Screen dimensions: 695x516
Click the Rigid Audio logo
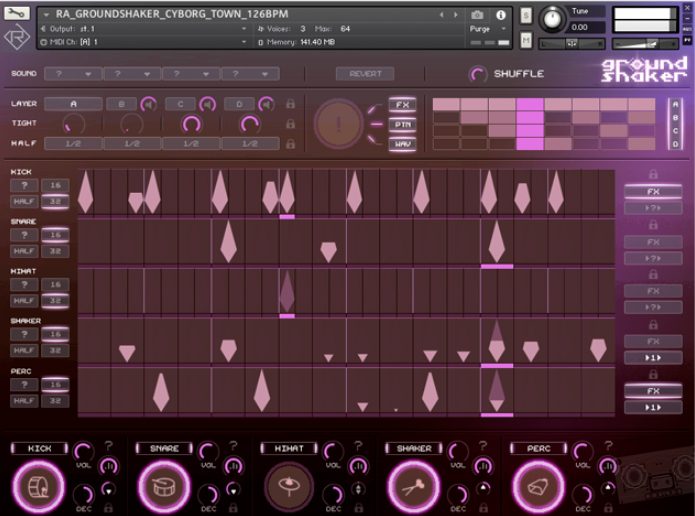[x=17, y=37]
